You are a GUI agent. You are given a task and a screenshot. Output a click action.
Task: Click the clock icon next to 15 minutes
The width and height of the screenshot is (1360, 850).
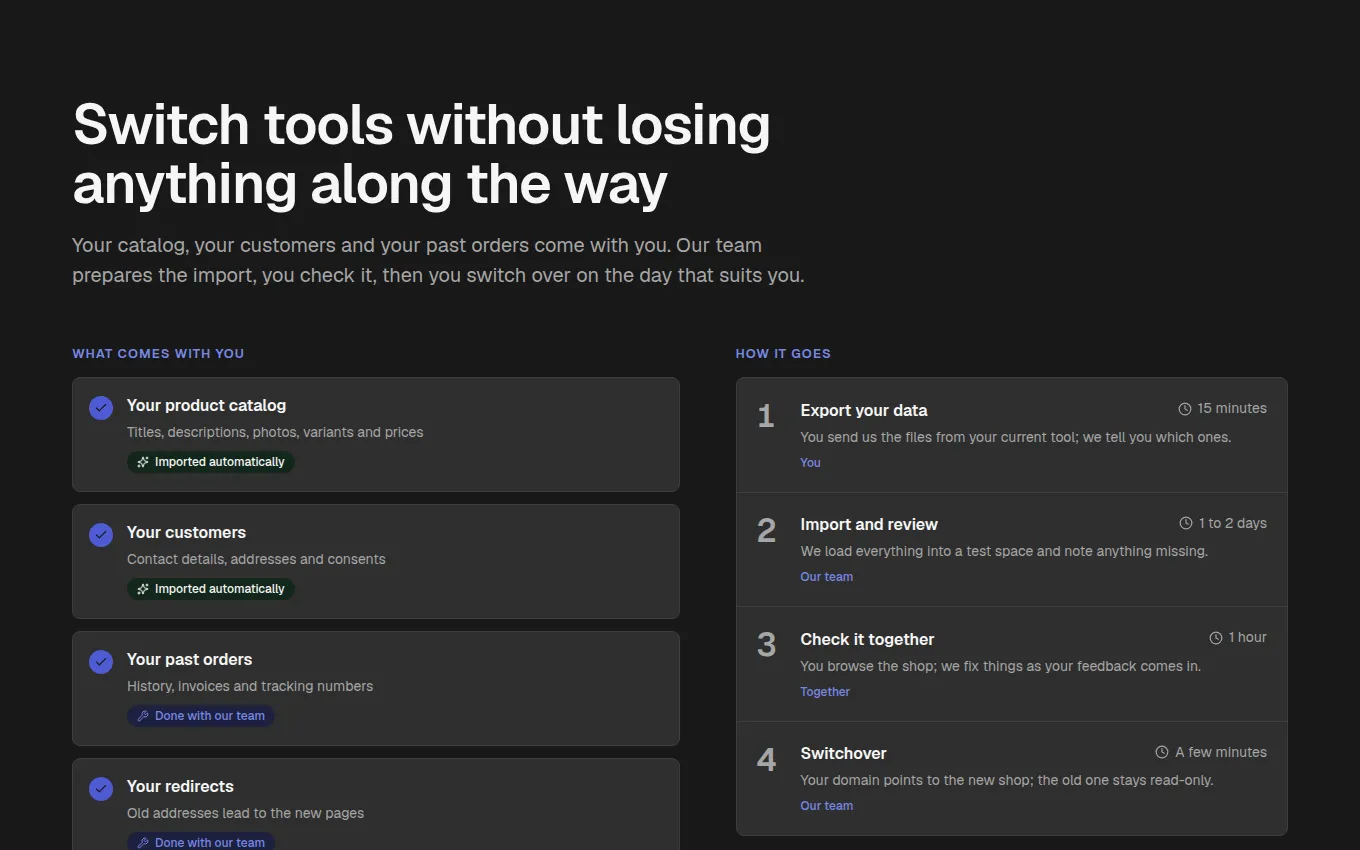[x=1185, y=409]
